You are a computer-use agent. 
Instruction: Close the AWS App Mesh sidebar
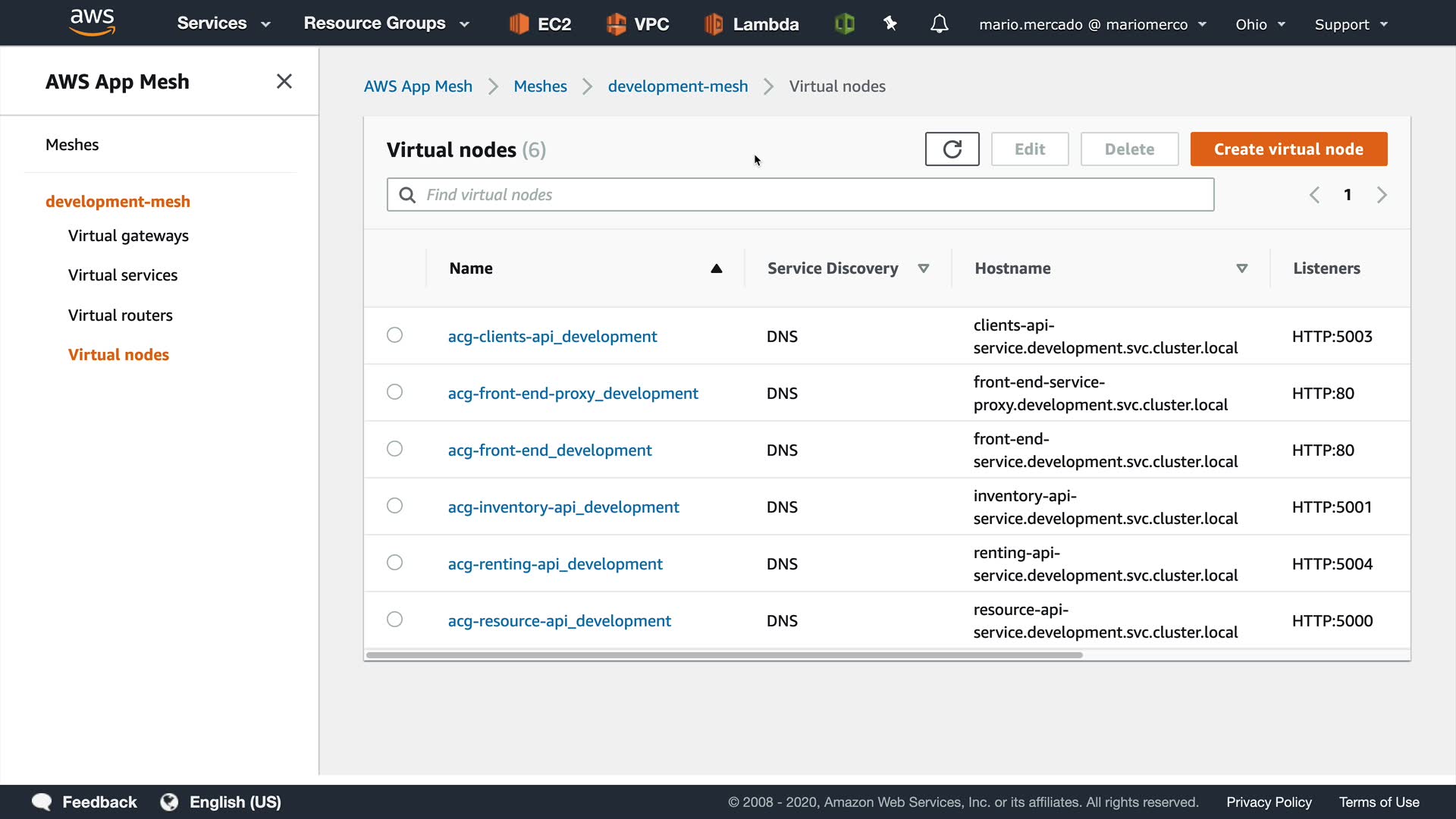284,81
